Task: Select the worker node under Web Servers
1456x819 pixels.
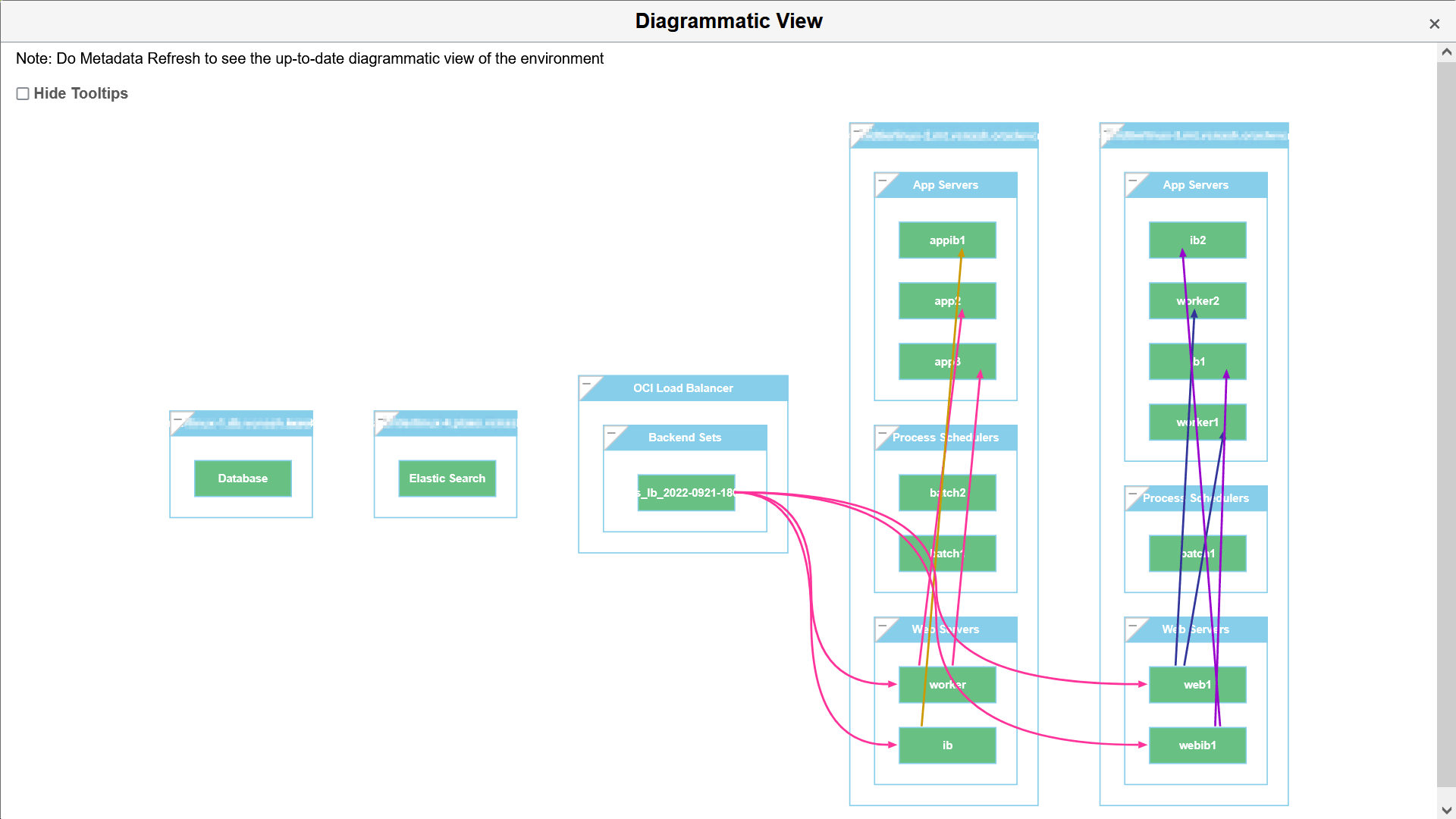Action: click(x=947, y=685)
